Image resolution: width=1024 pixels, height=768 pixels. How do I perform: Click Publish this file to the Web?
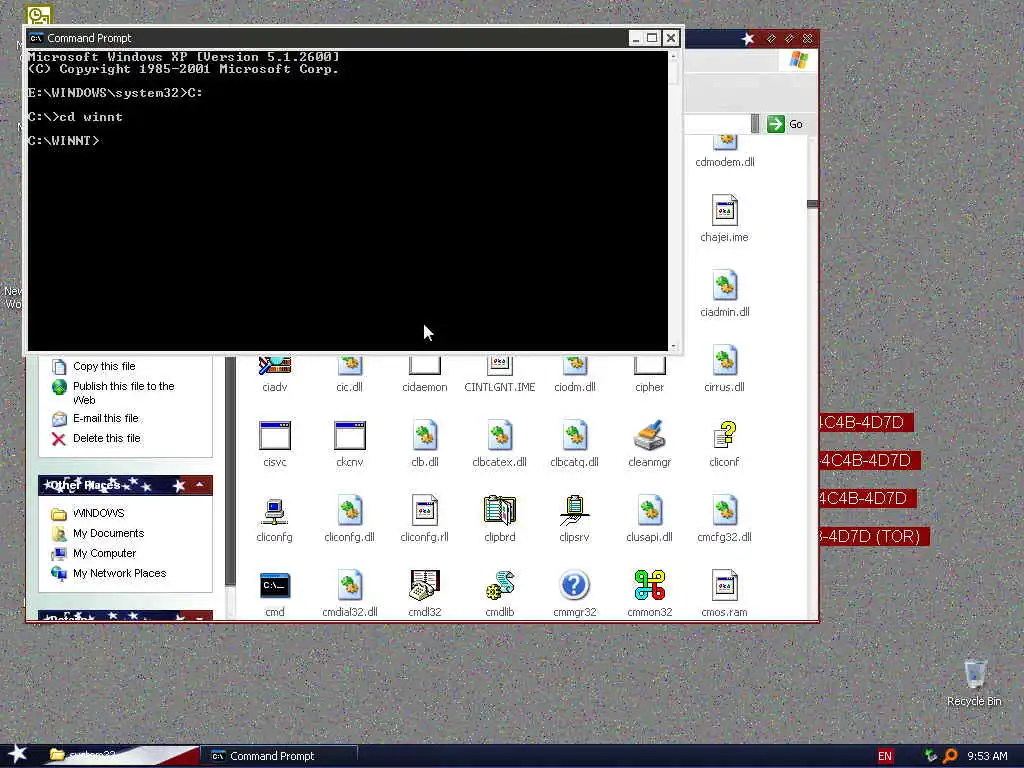coord(123,393)
